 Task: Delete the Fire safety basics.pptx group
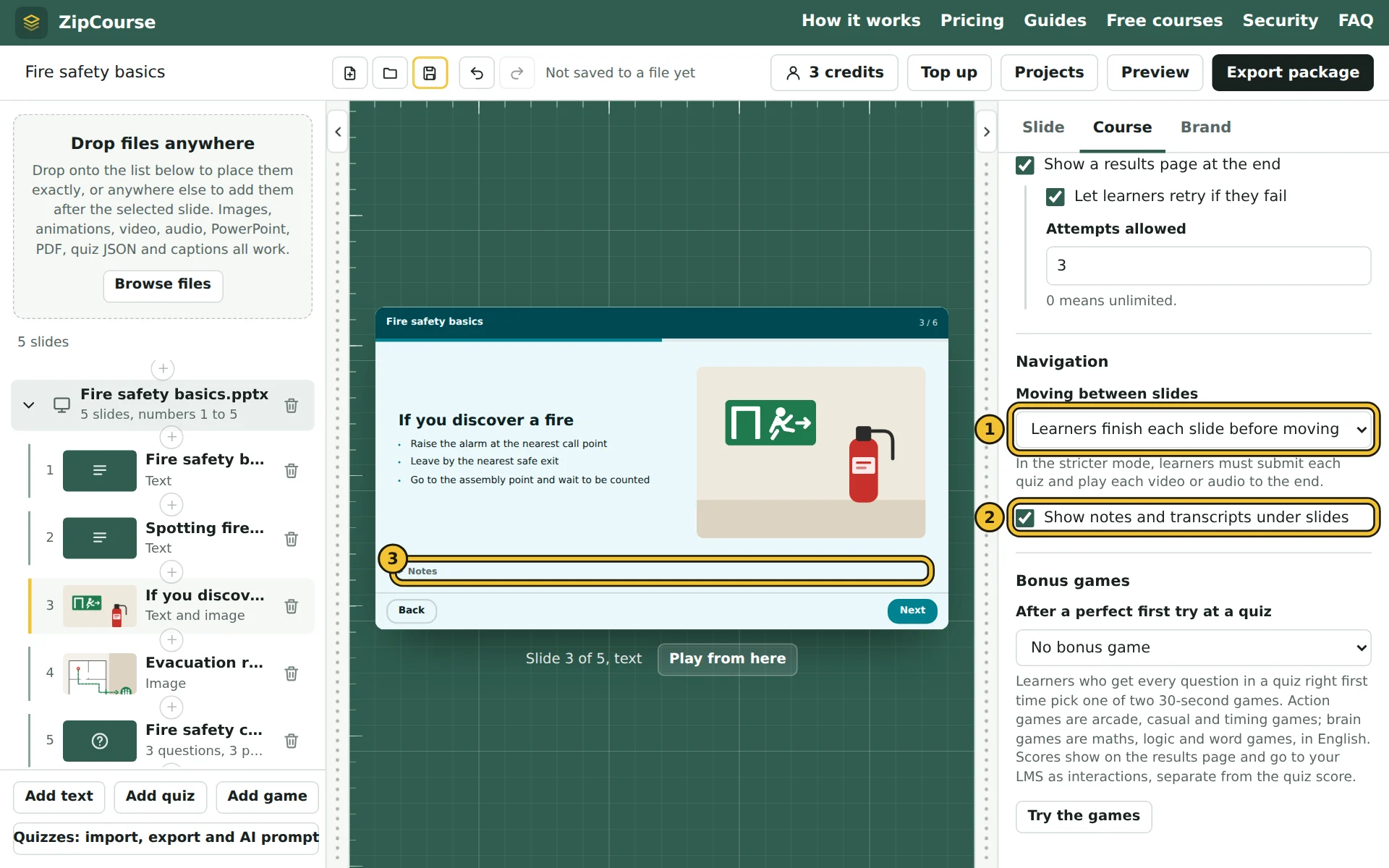(292, 406)
